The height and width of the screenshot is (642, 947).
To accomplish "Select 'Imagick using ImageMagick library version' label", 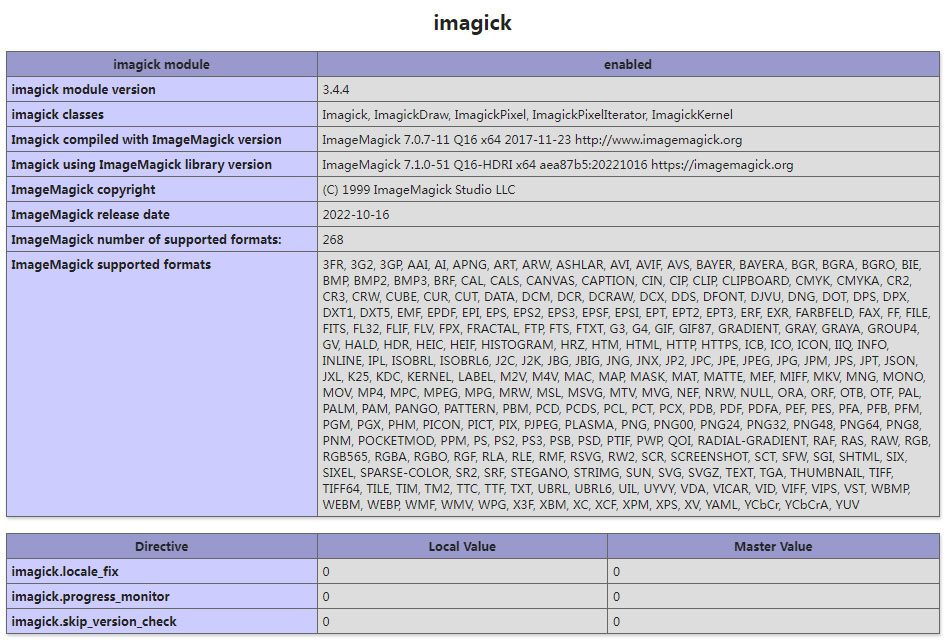I will [141, 165].
